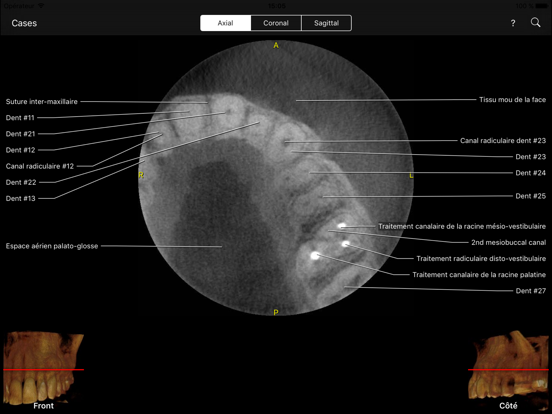The image size is (552, 414).
Task: Click 'Traitement canalaire de la racine mésio-vestibulaire' label
Action: [462, 226]
